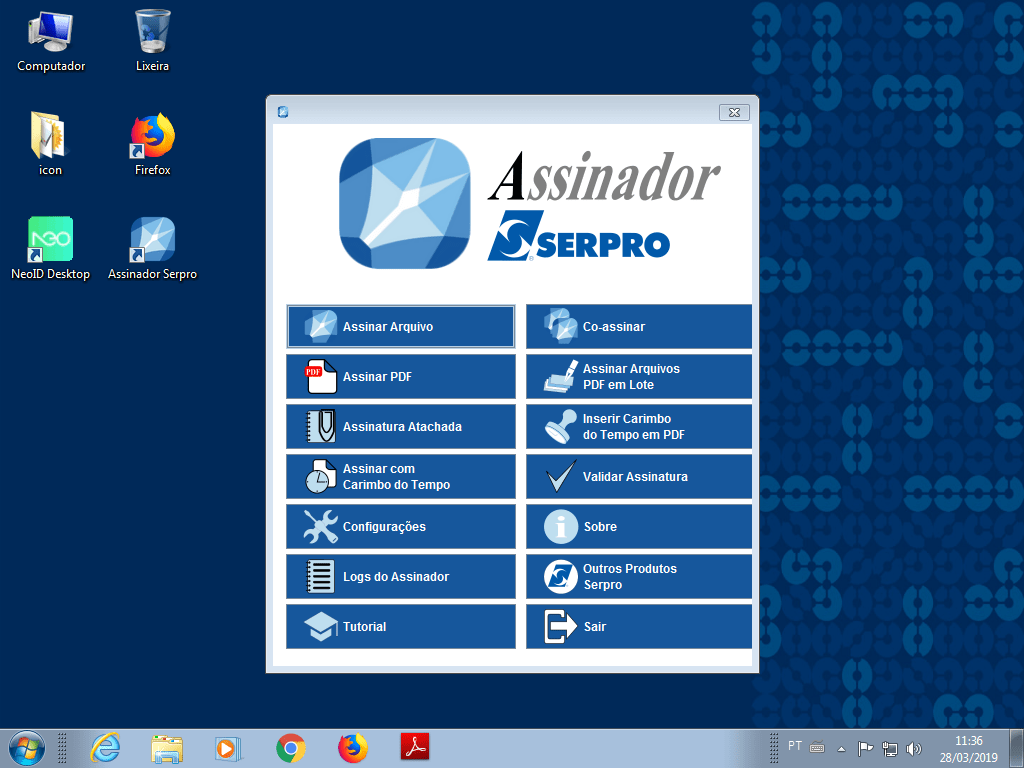The width and height of the screenshot is (1024, 768).
Task: Select the Computador desktop icon
Action: (51, 40)
